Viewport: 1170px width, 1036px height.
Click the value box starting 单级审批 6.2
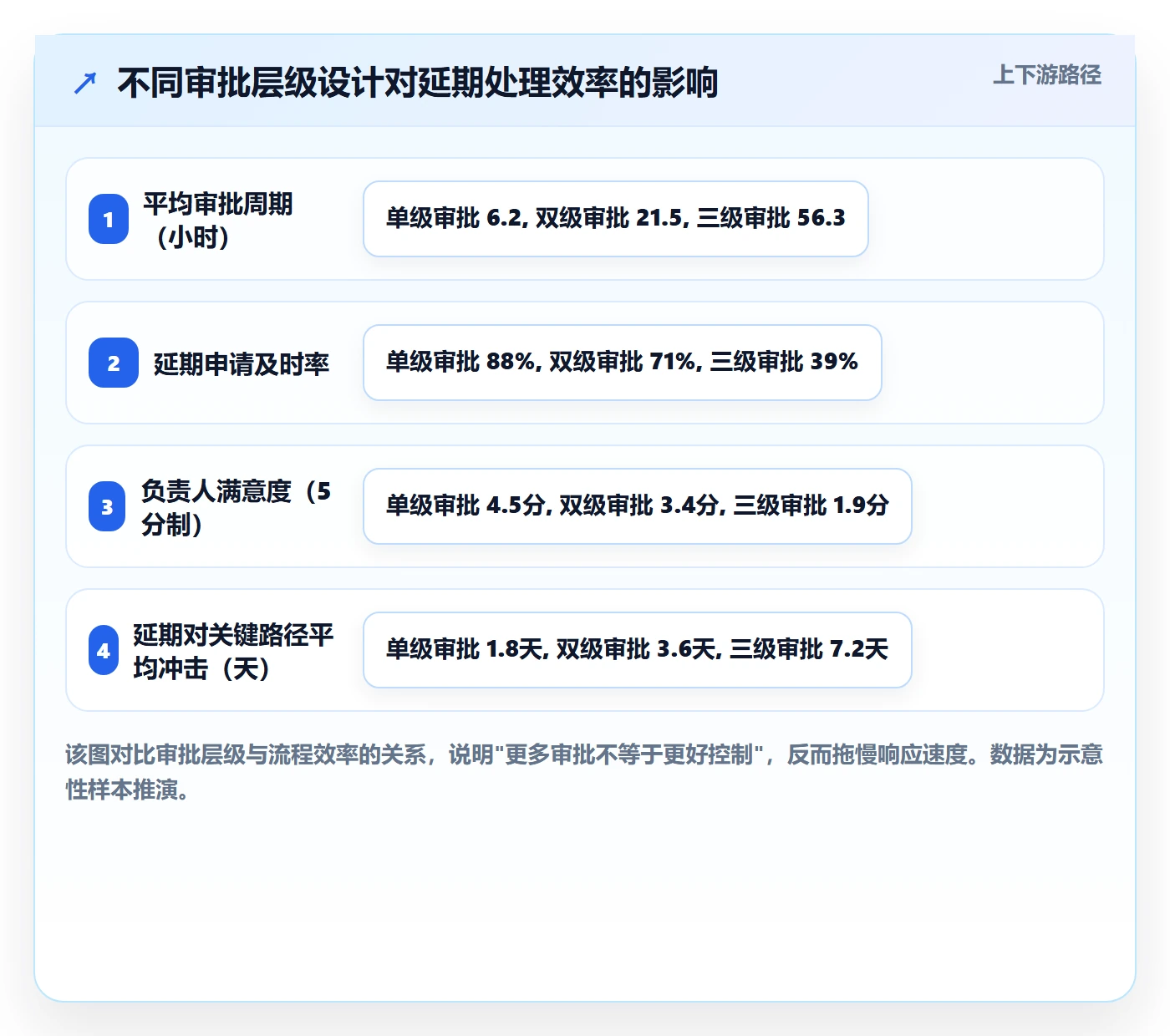pos(616,219)
